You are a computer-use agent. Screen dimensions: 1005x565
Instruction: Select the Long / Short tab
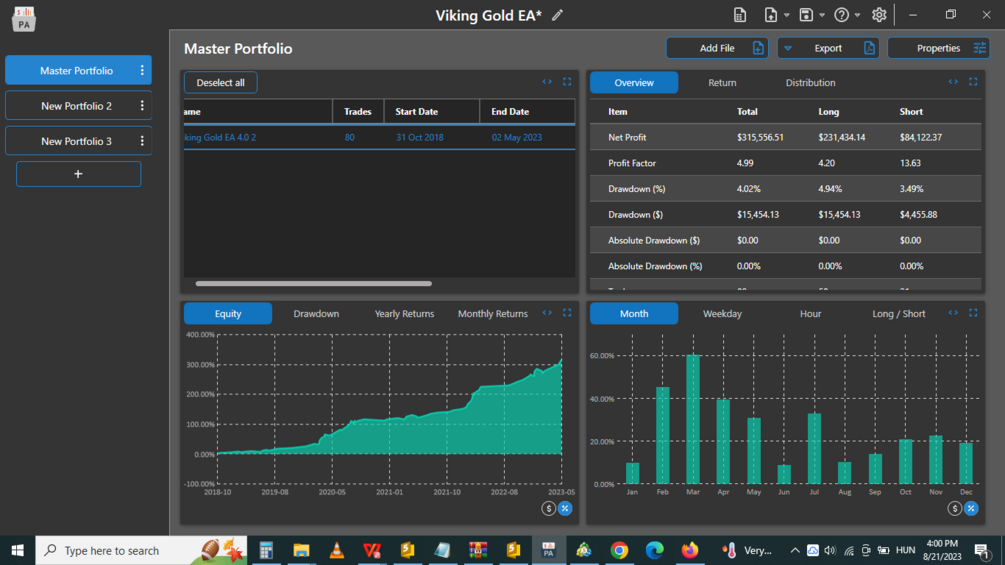point(899,314)
